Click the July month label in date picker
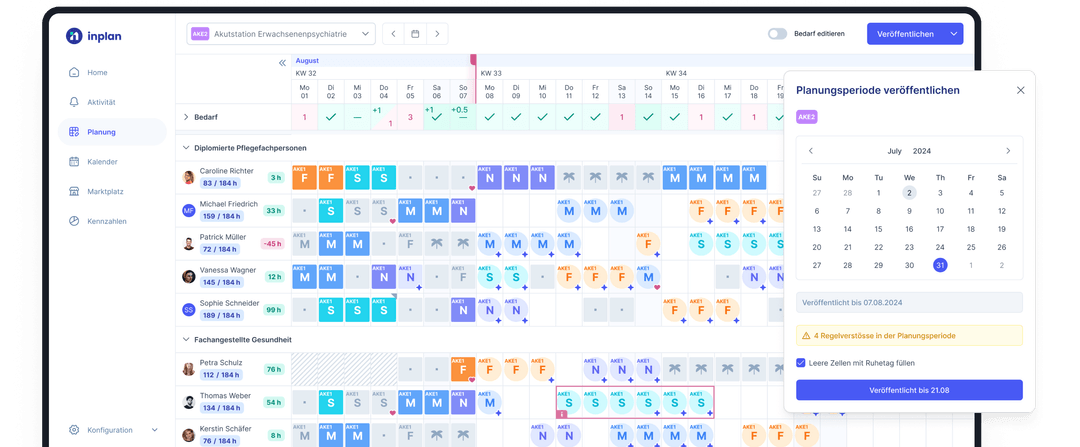This screenshot has height=447, width=1080. (x=895, y=151)
